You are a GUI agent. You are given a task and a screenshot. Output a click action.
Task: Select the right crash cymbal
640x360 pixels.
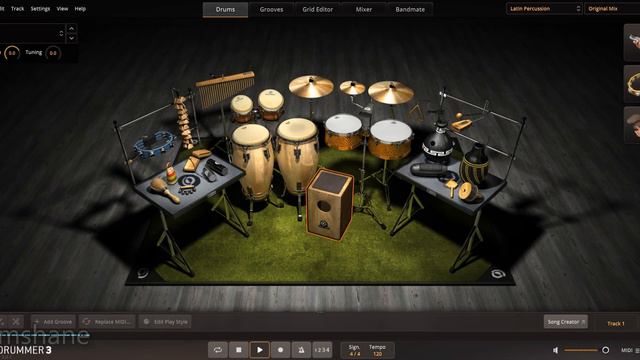(x=391, y=92)
